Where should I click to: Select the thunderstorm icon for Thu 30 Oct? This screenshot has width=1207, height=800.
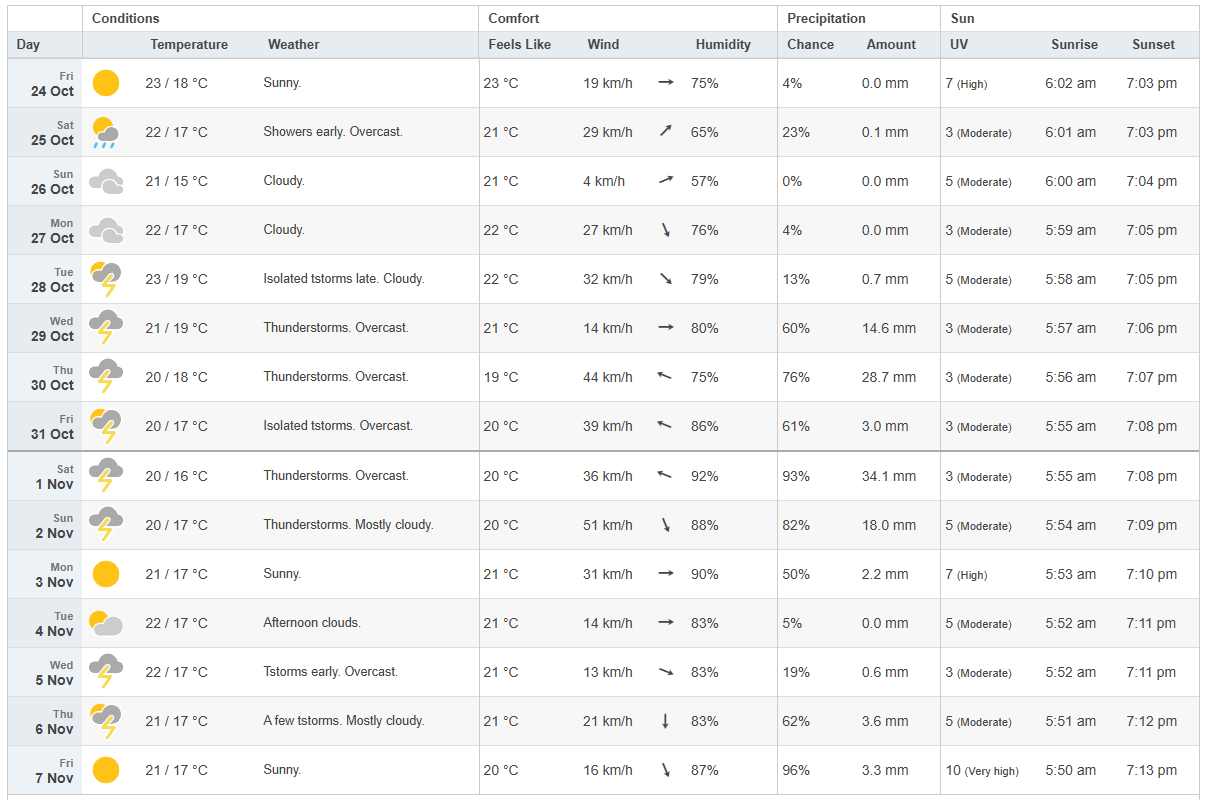106,377
